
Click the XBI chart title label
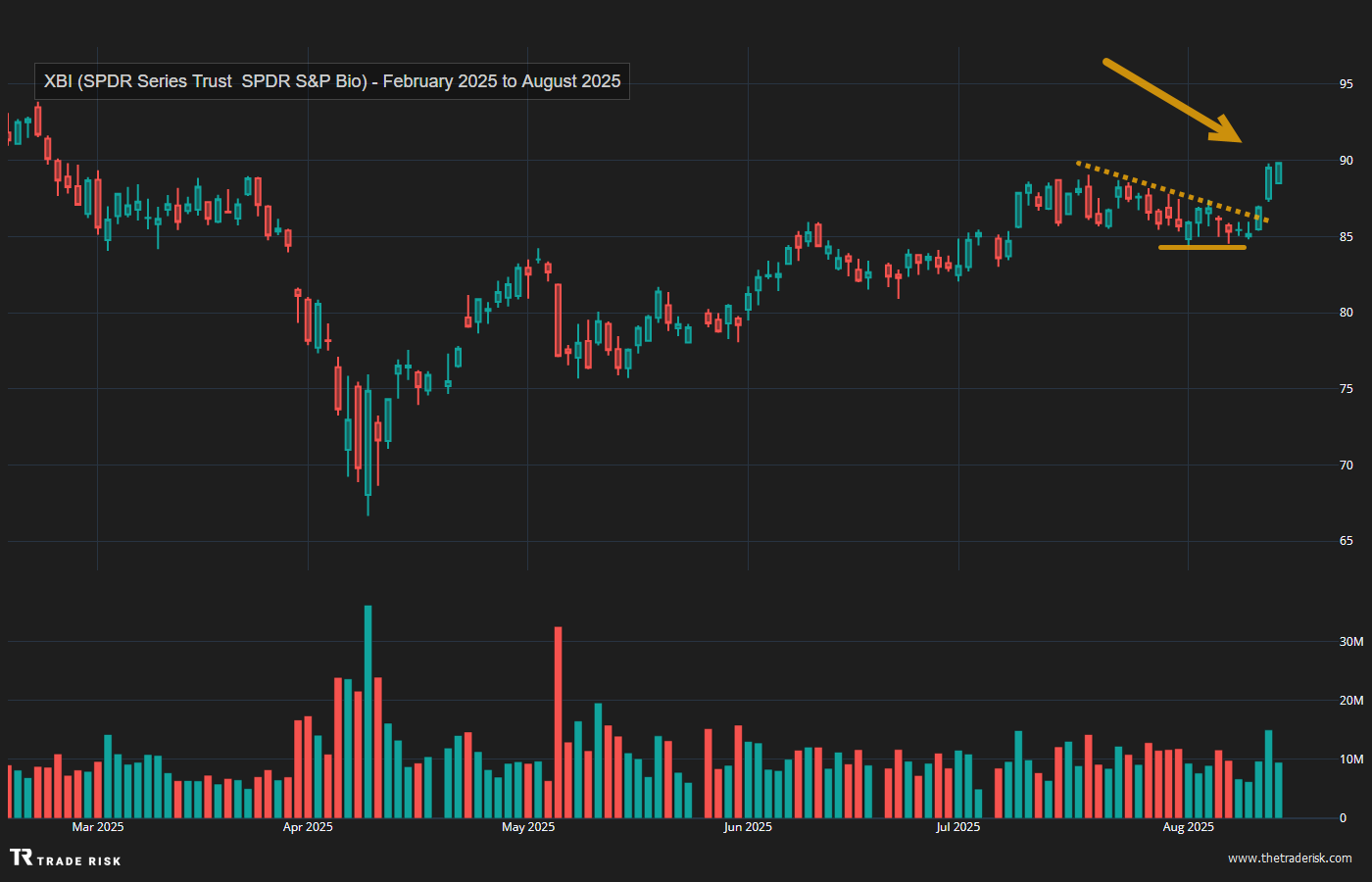click(332, 81)
